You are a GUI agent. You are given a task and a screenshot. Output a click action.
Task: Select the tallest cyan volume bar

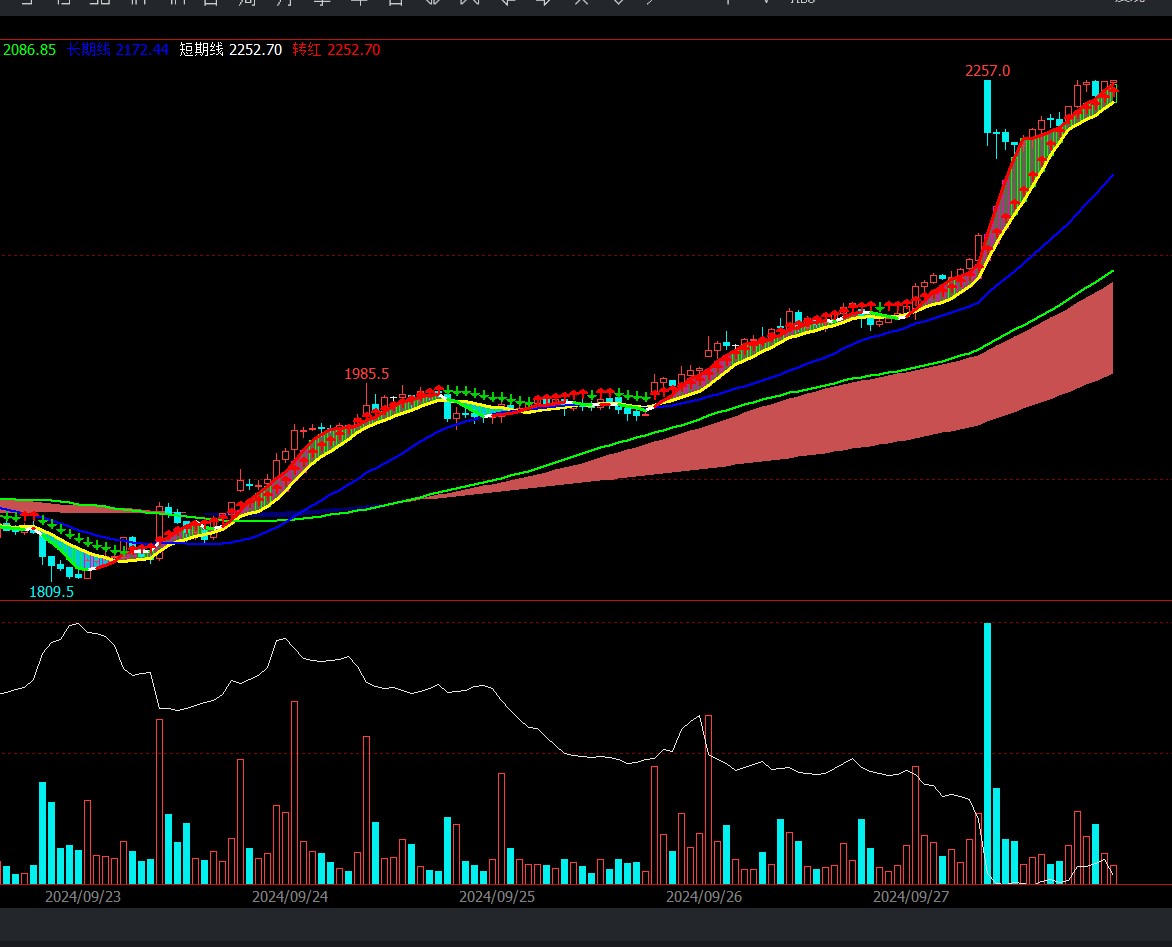click(987, 753)
